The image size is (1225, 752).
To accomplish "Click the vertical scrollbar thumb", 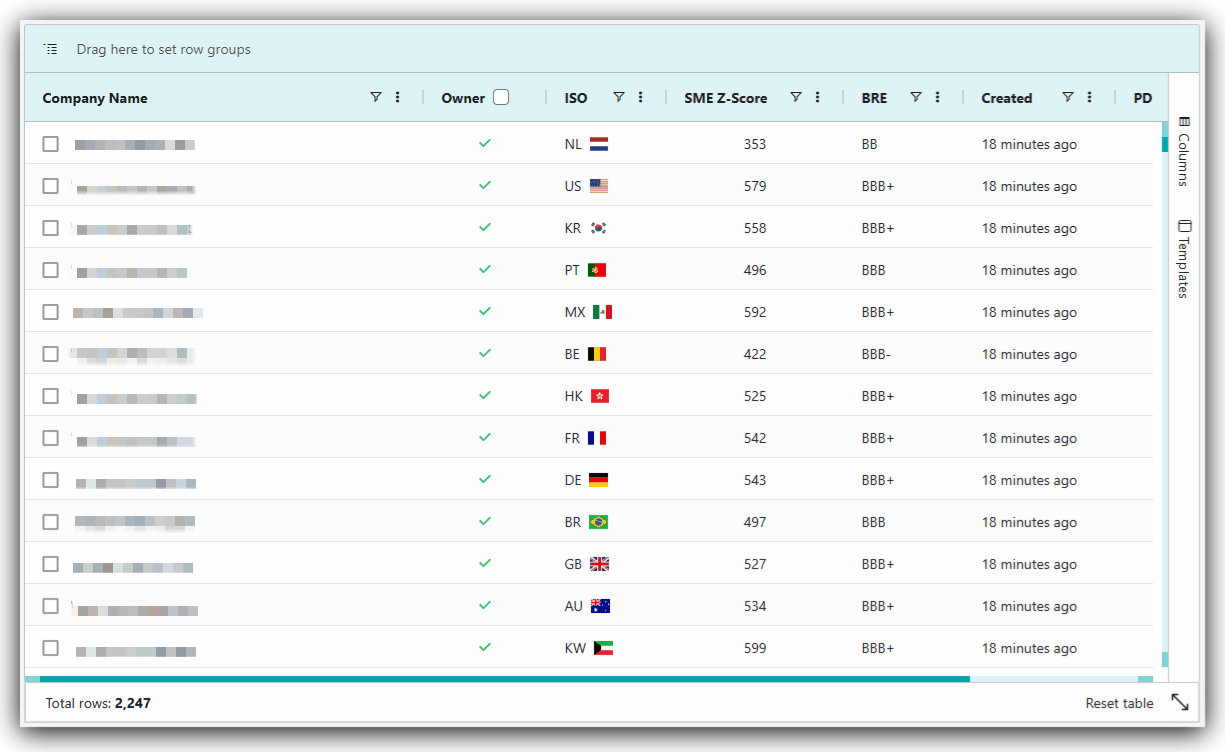I will (1164, 143).
